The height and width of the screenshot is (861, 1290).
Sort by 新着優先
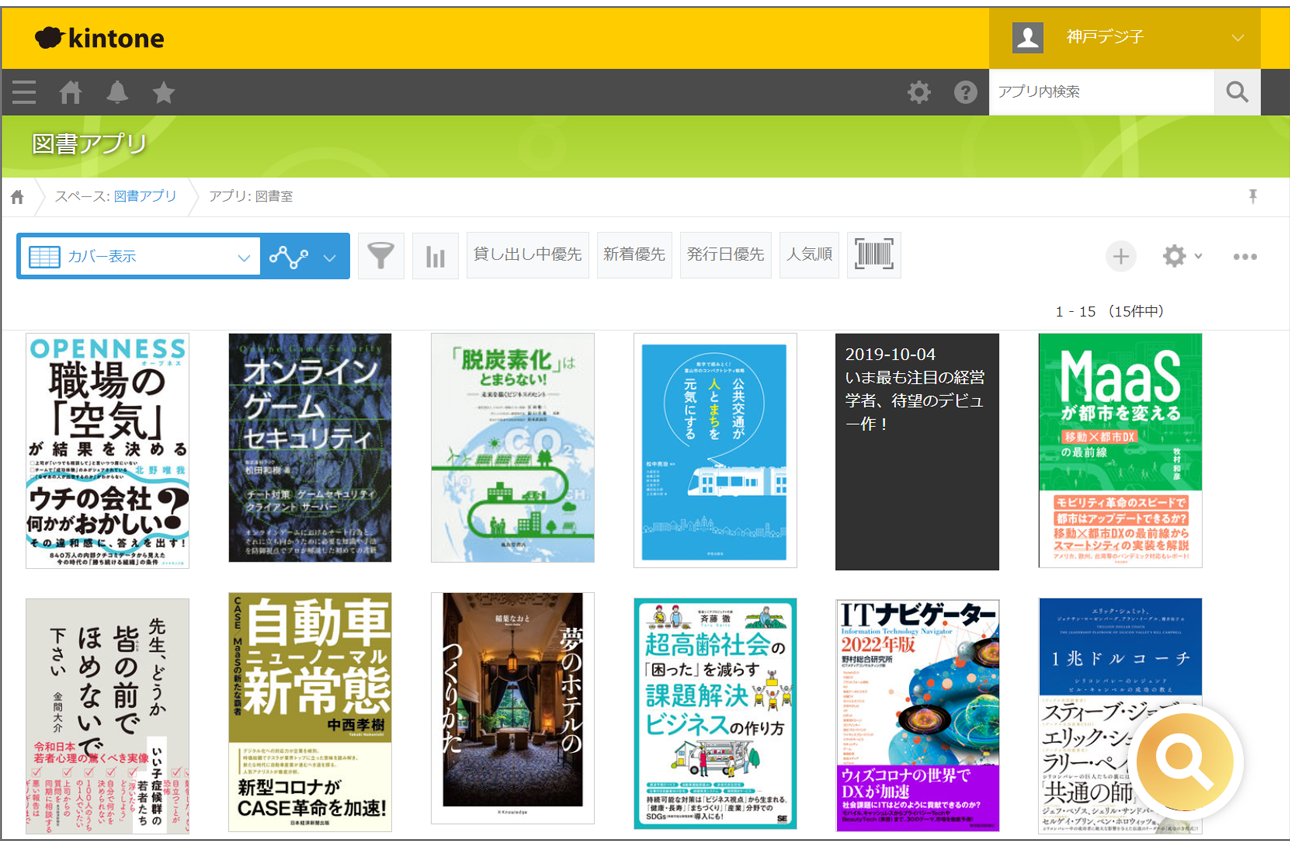click(x=634, y=255)
